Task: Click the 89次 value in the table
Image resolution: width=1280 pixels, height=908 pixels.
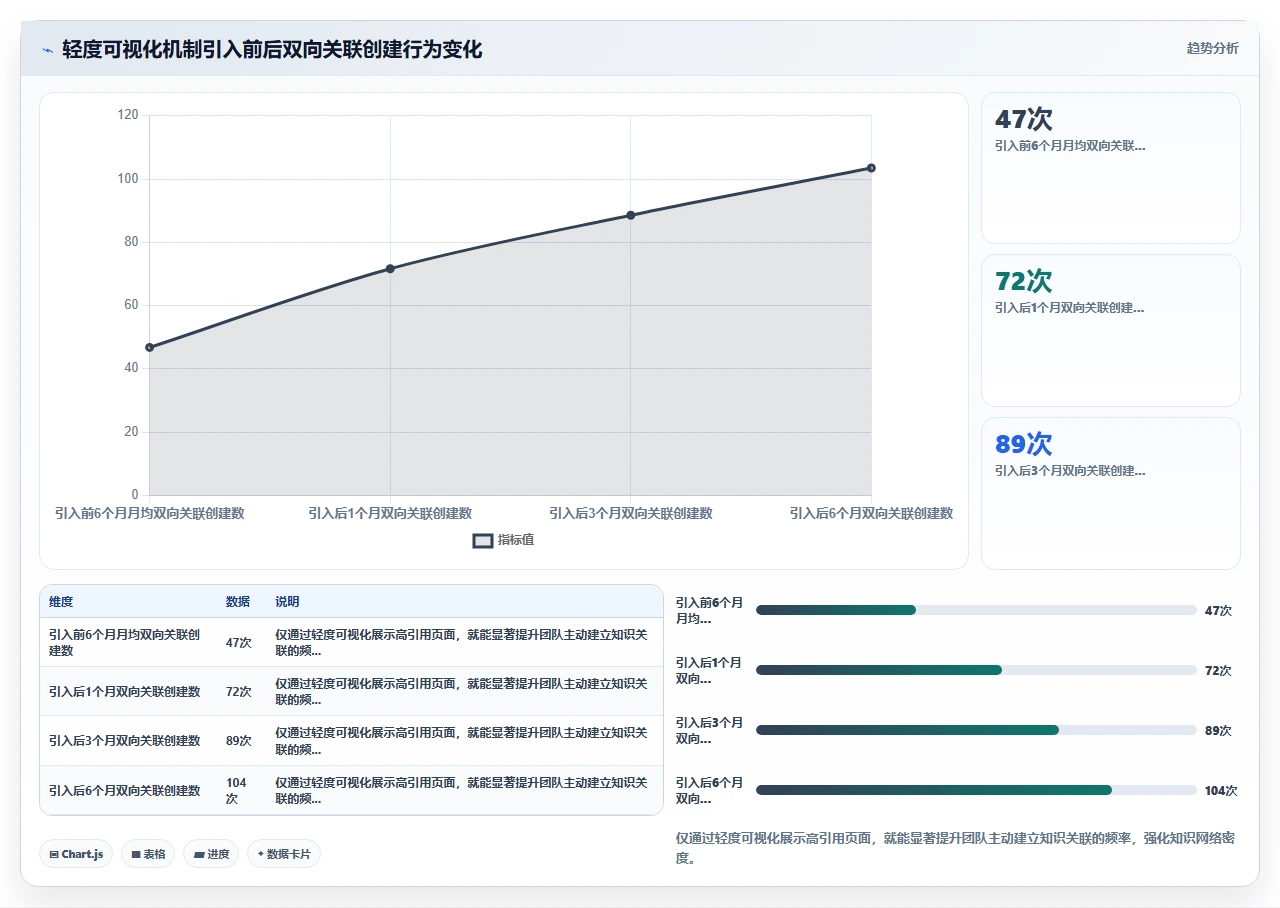Action: 239,741
